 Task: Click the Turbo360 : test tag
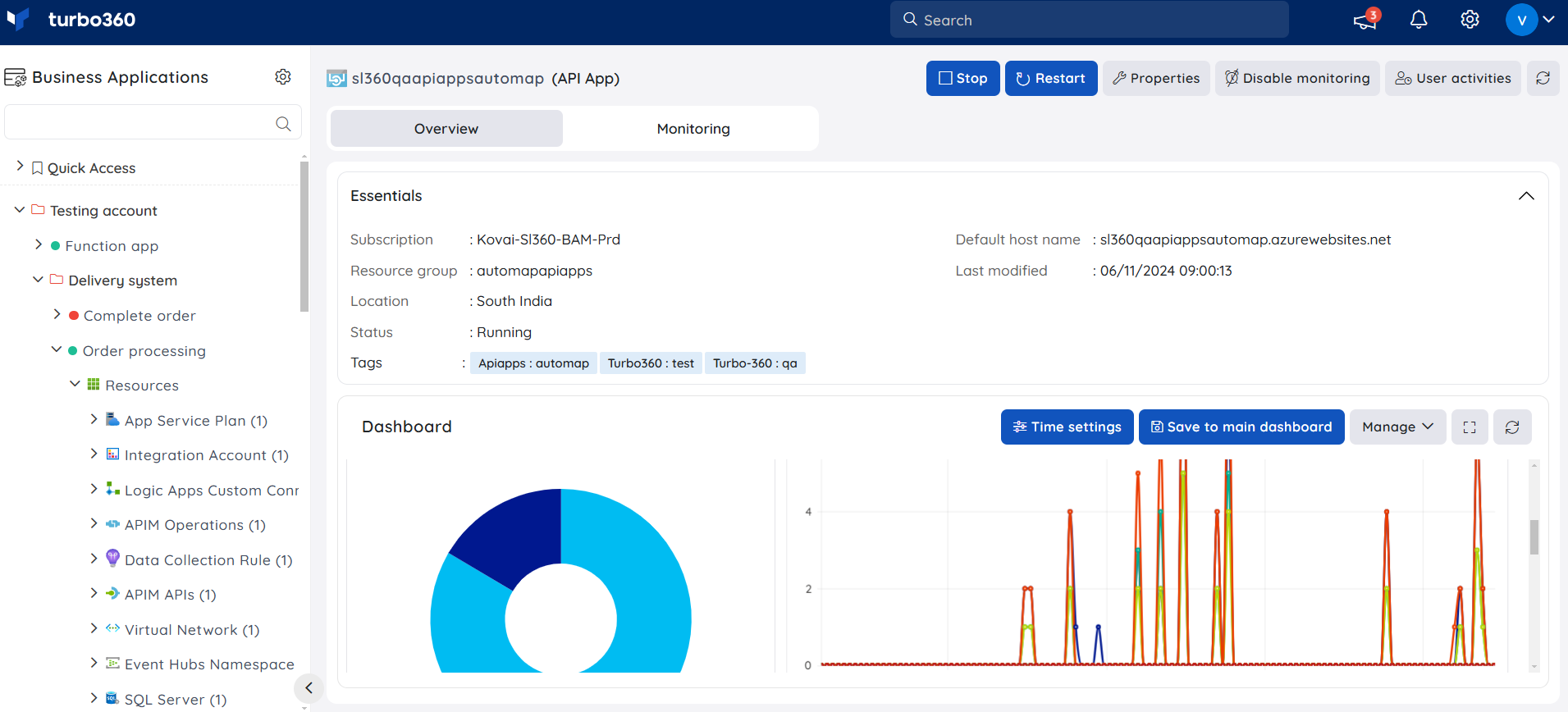tap(651, 363)
